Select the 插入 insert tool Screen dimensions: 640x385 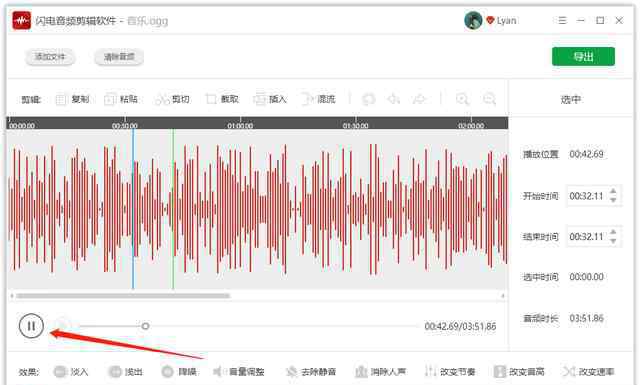[270, 99]
